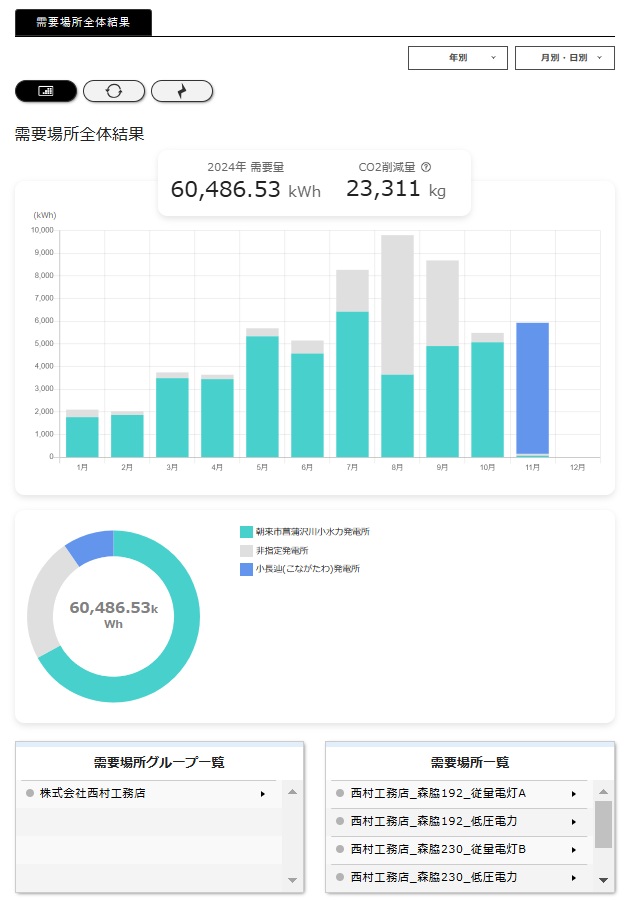Click the lightning bolt icon button
This screenshot has height=902, width=624.
click(x=182, y=91)
